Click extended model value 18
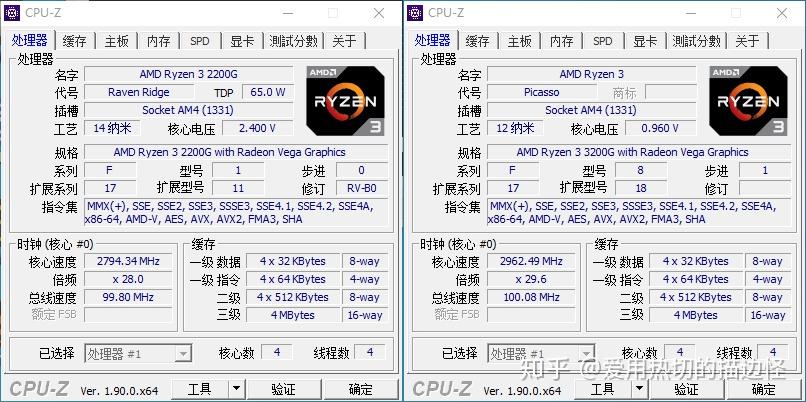 click(x=641, y=188)
